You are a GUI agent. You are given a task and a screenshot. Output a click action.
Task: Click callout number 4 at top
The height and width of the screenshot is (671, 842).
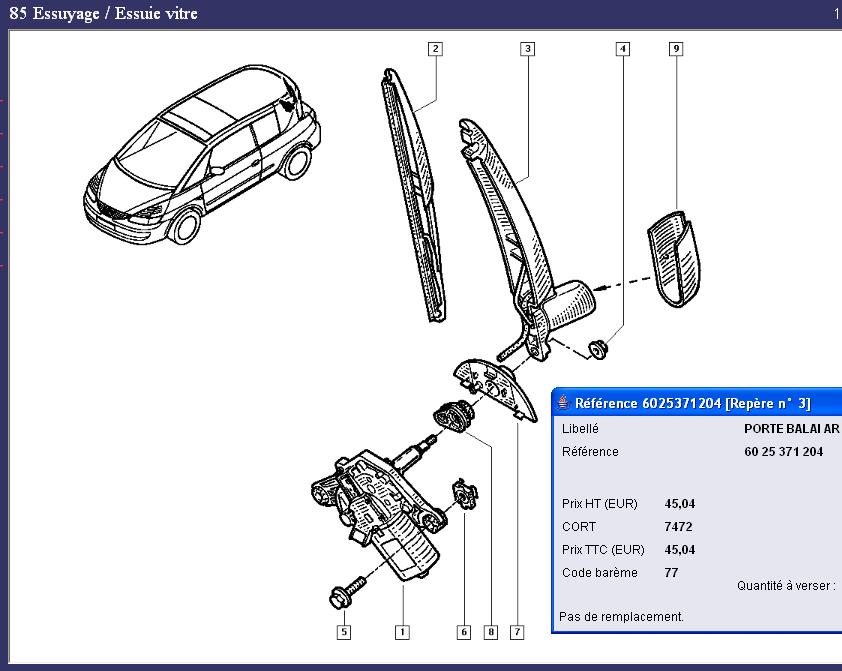pos(623,48)
